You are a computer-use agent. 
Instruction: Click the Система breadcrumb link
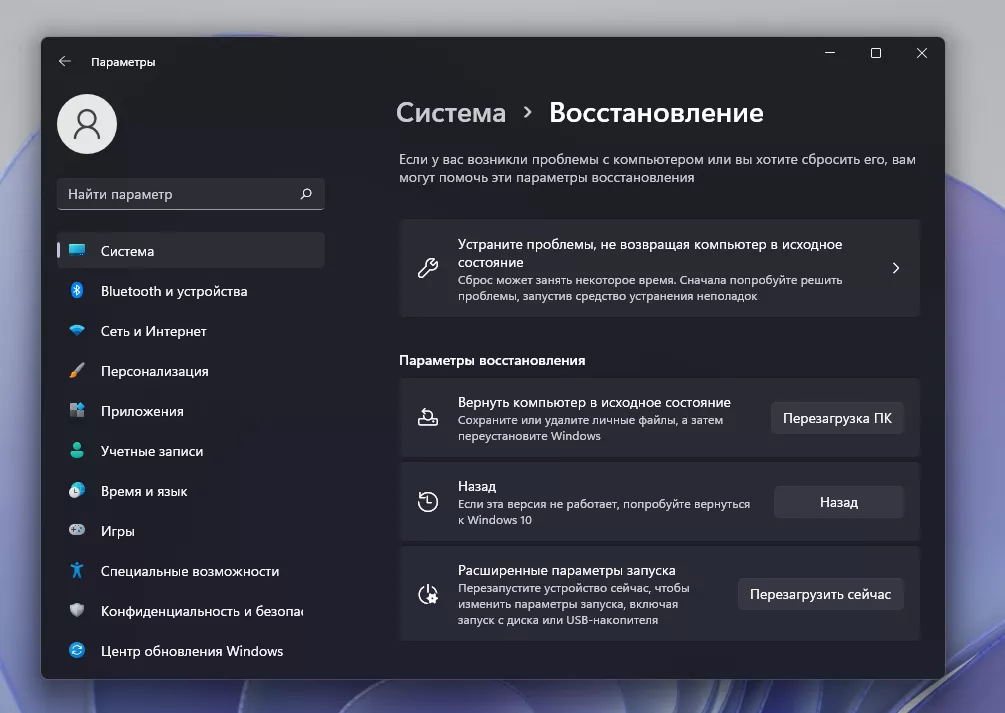[451, 113]
